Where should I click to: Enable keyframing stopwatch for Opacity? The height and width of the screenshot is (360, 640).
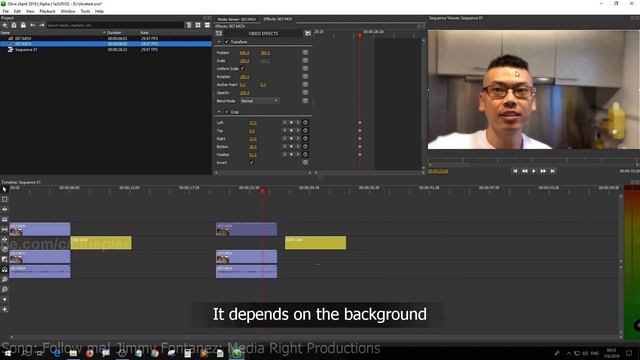[305, 92]
